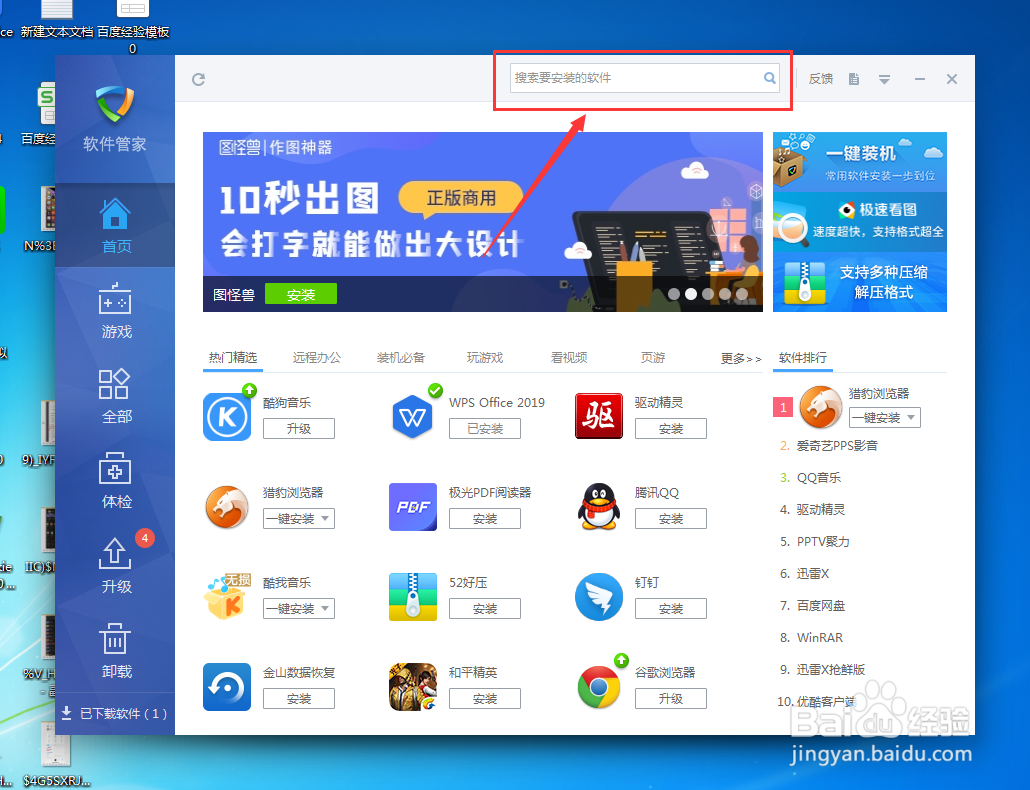Open the 反馈 feedback link

[x=820, y=79]
